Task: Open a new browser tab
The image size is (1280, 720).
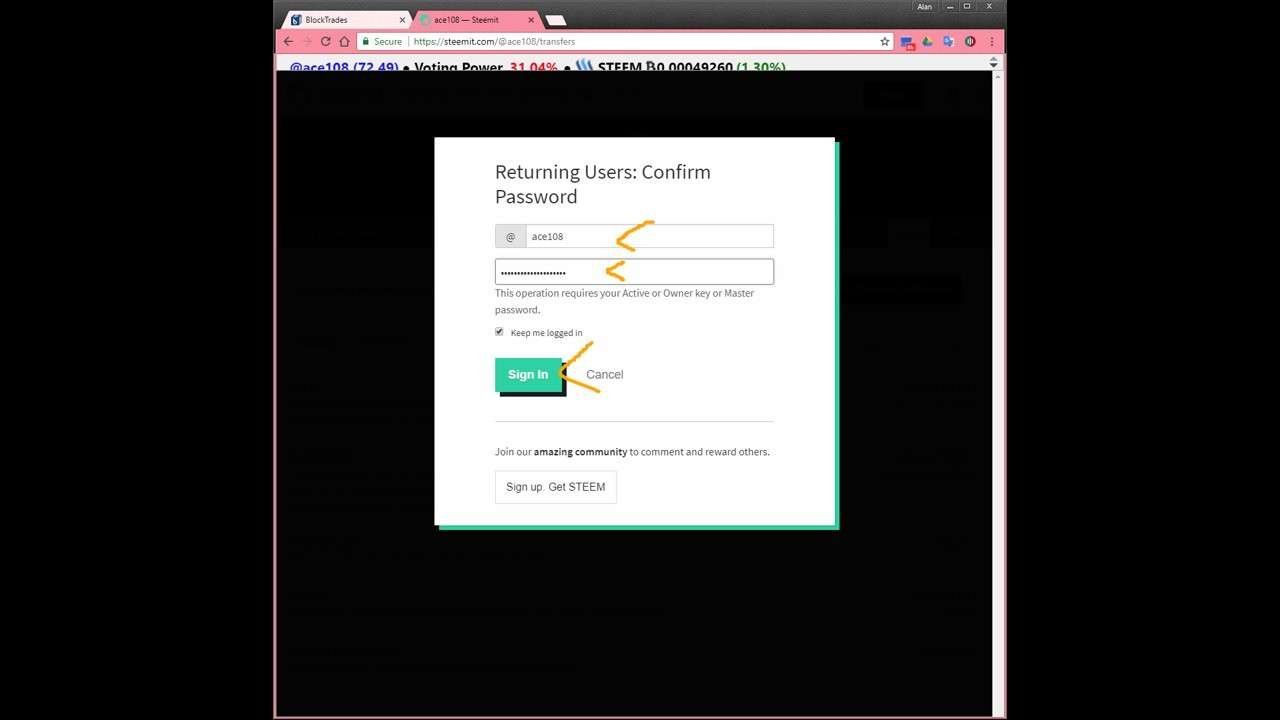Action: pyautogui.click(x=556, y=20)
